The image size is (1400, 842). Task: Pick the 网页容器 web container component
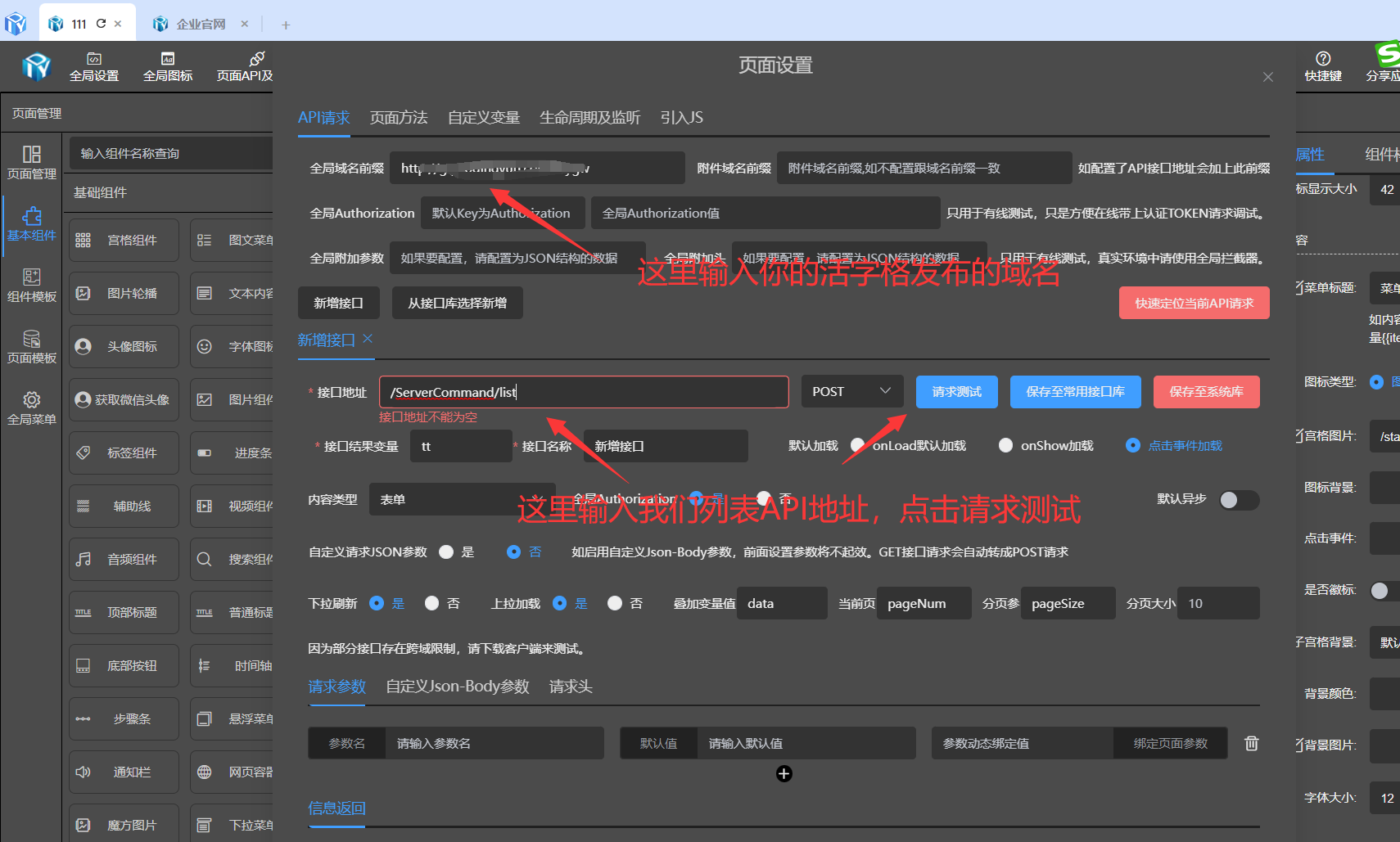(232, 772)
